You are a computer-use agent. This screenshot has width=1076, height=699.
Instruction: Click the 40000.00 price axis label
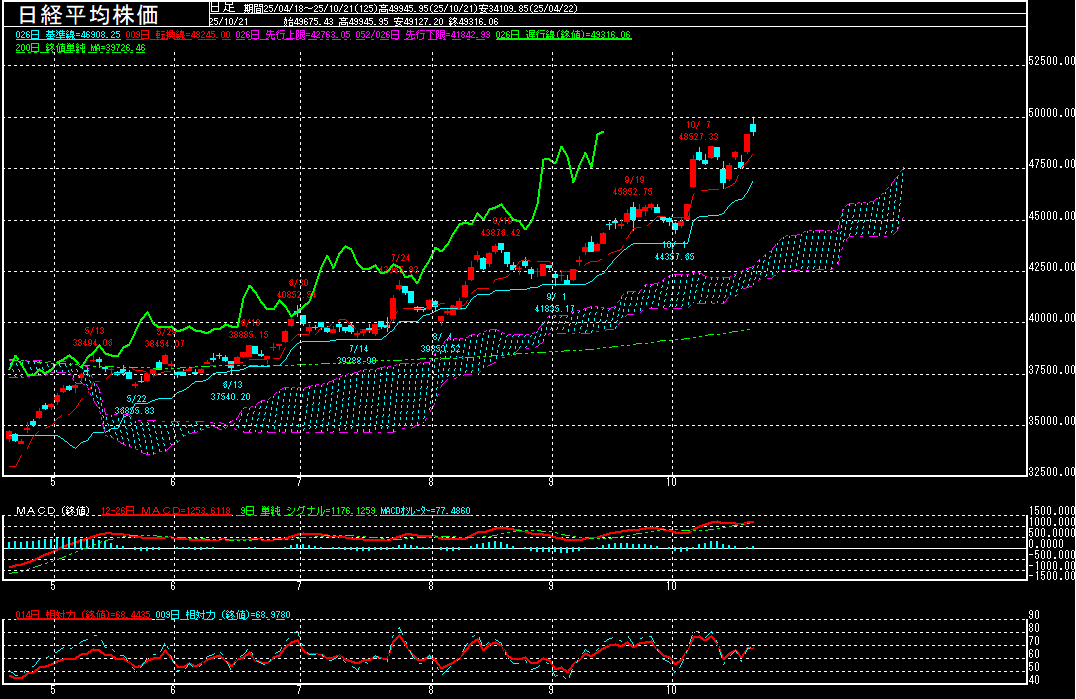pyautogui.click(x=1051, y=318)
